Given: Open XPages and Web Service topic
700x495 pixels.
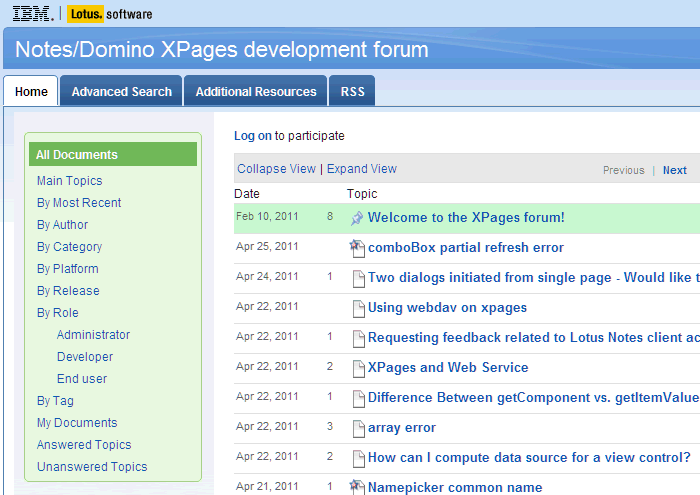Looking at the screenshot, I should click(448, 367).
